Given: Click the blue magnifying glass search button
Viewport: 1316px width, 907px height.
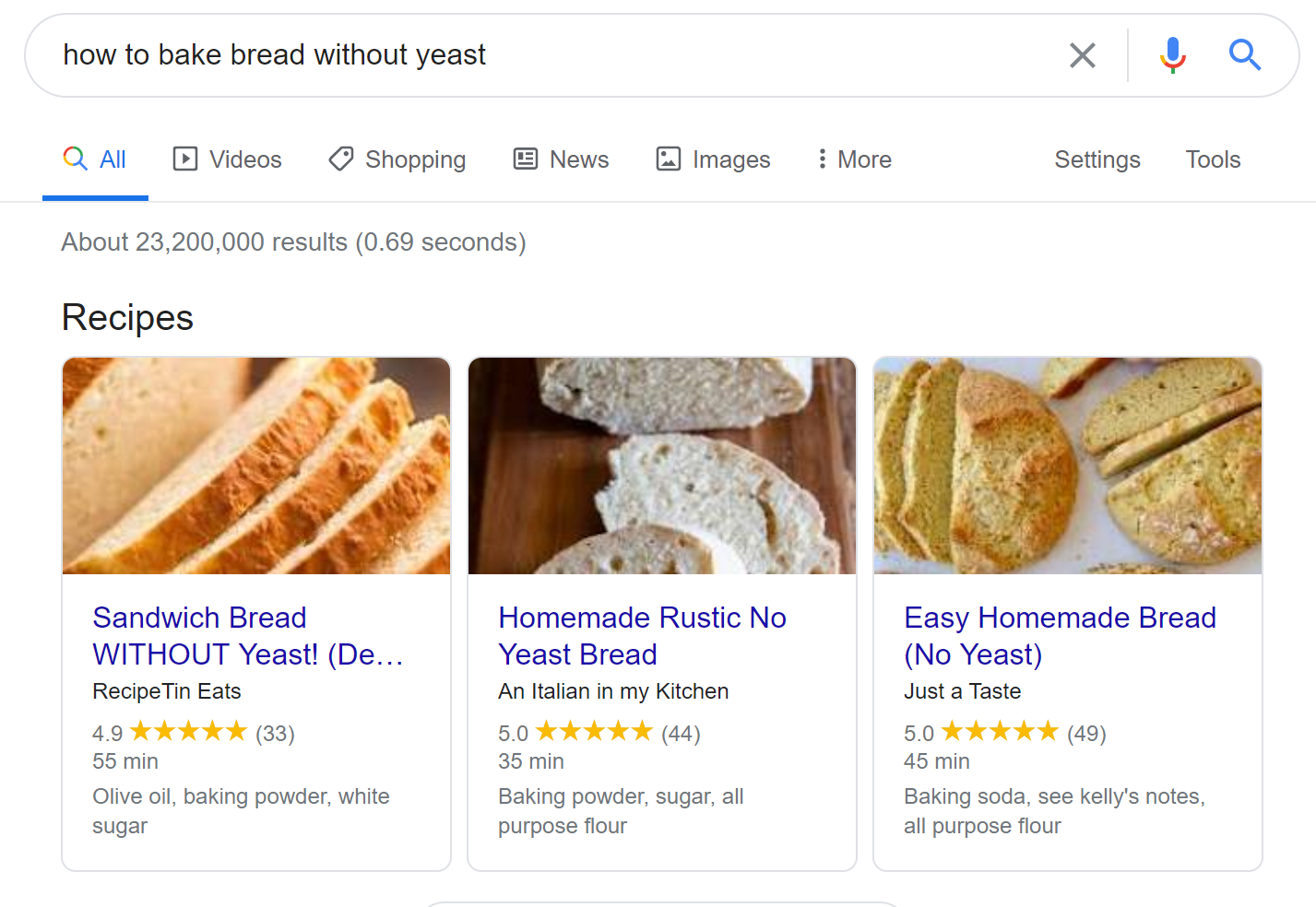Looking at the screenshot, I should click(1244, 55).
